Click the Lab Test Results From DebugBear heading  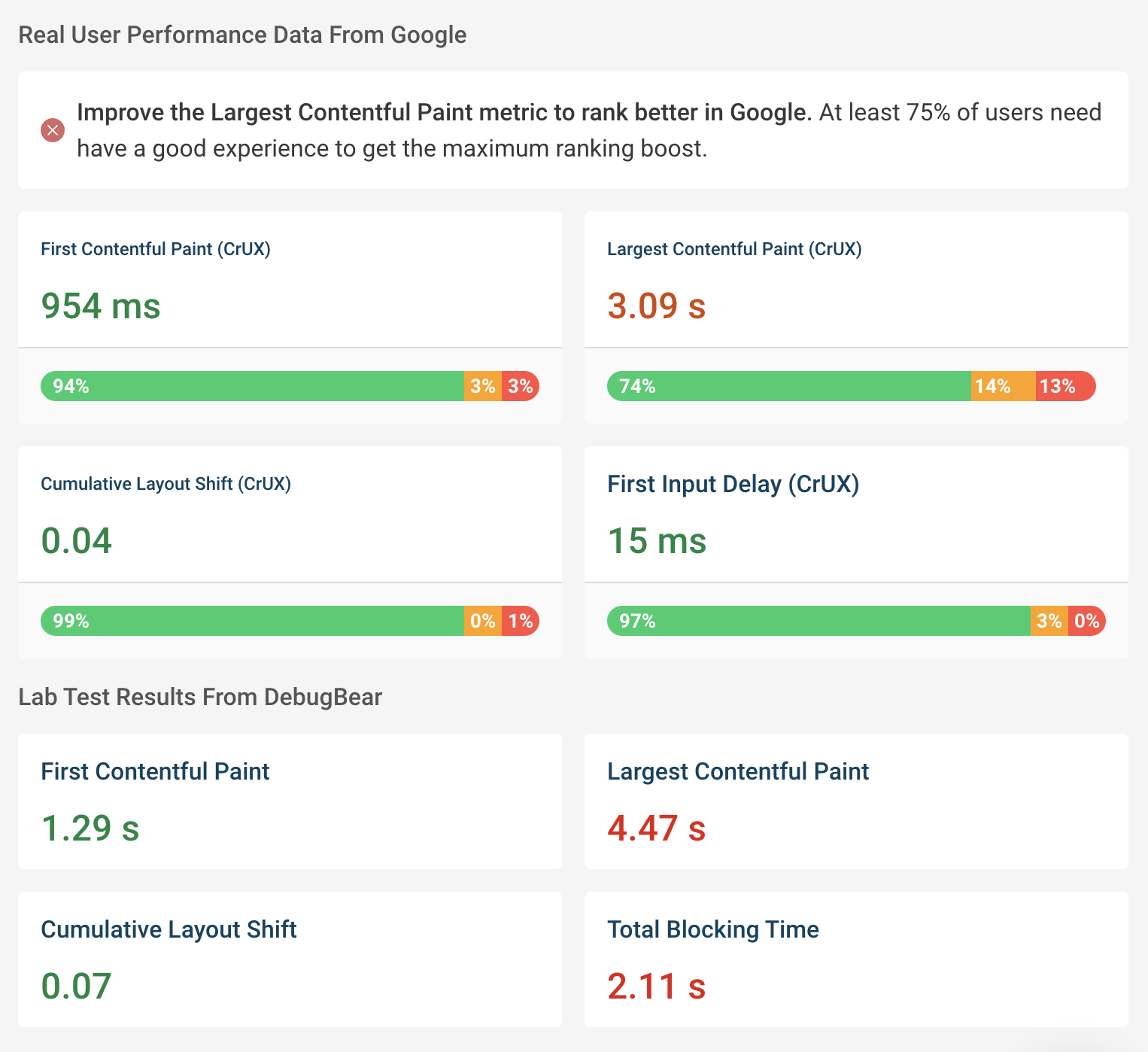point(200,697)
